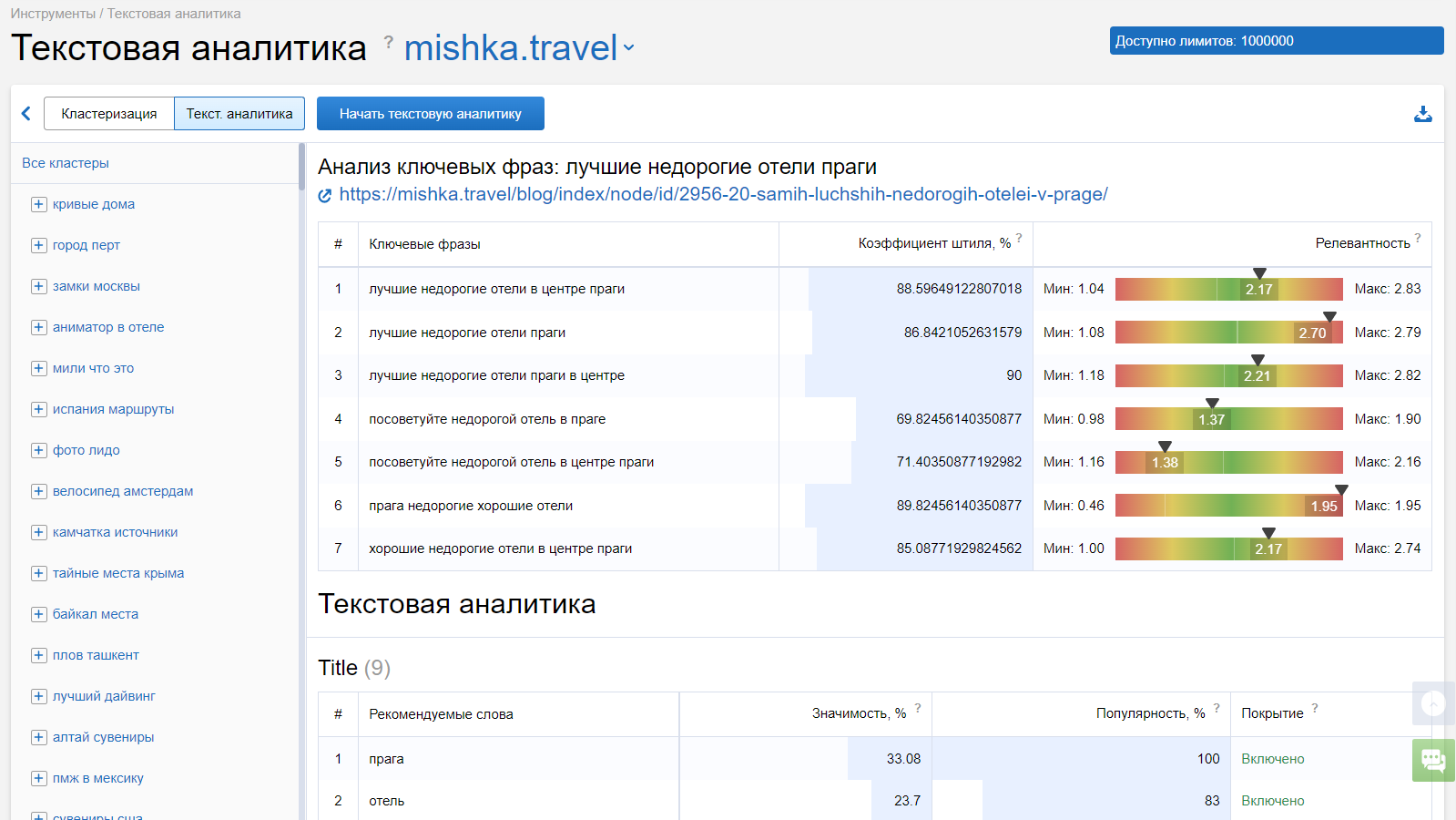Viewport: 1456px width, 820px height.
Task: Open the mishka.travel blog article link
Action: (x=723, y=194)
